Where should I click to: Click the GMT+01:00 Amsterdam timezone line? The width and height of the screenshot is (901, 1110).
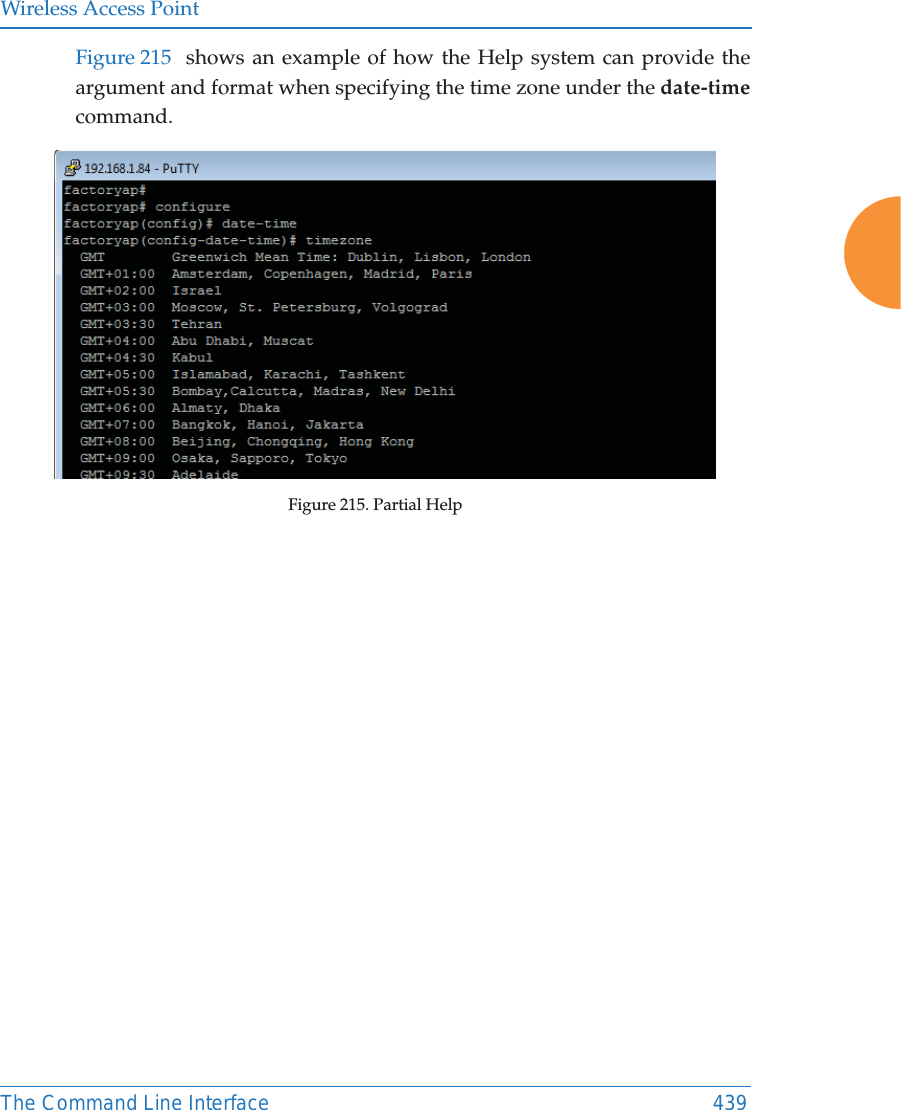275,273
